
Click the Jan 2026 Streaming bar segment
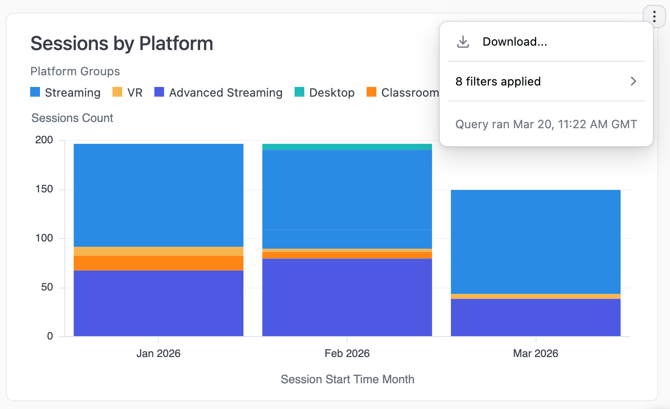[x=158, y=195]
